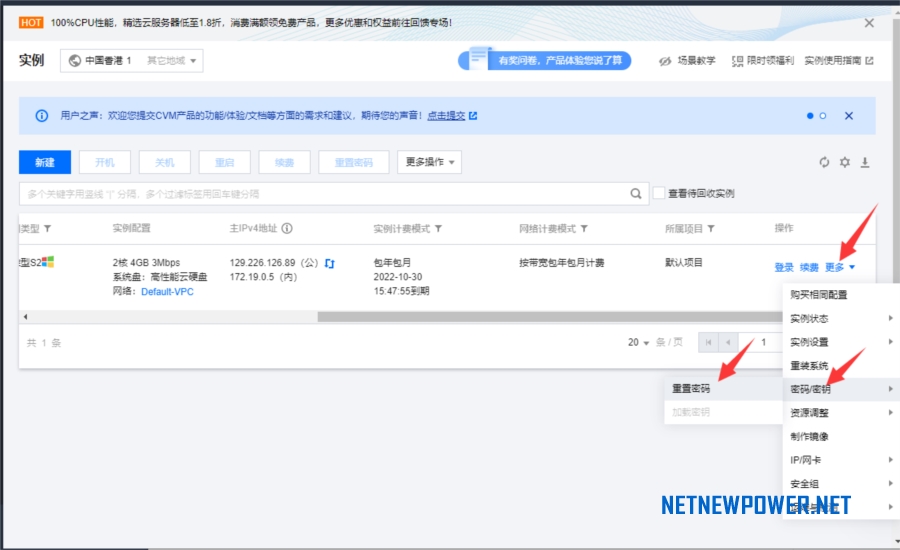Close the 用户之声 notice bar

[x=849, y=116]
